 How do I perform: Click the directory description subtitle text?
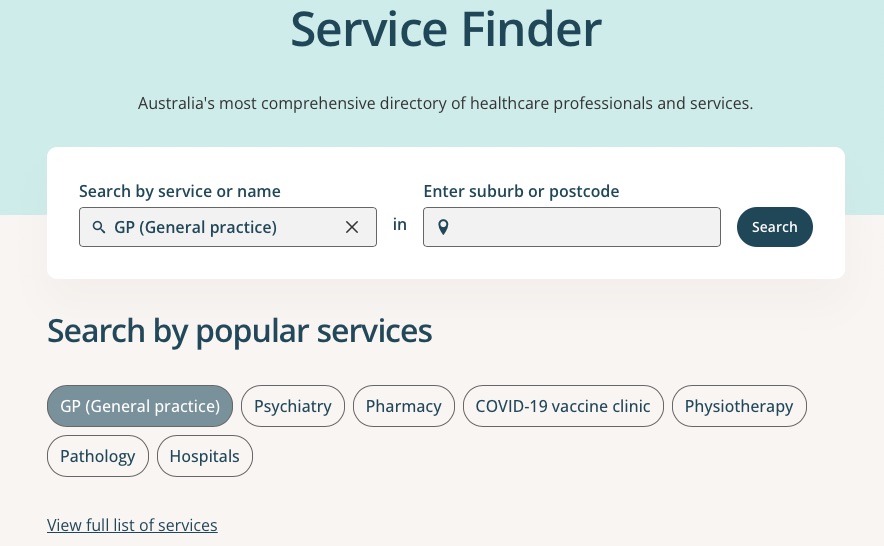point(445,103)
